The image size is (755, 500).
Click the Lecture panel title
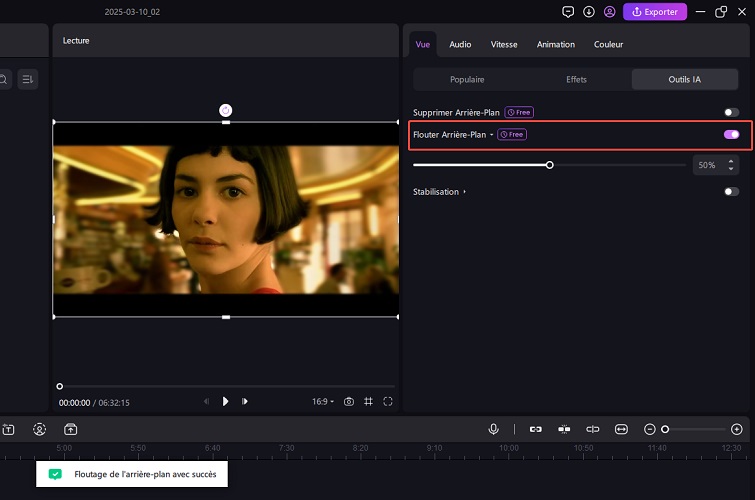click(x=76, y=41)
